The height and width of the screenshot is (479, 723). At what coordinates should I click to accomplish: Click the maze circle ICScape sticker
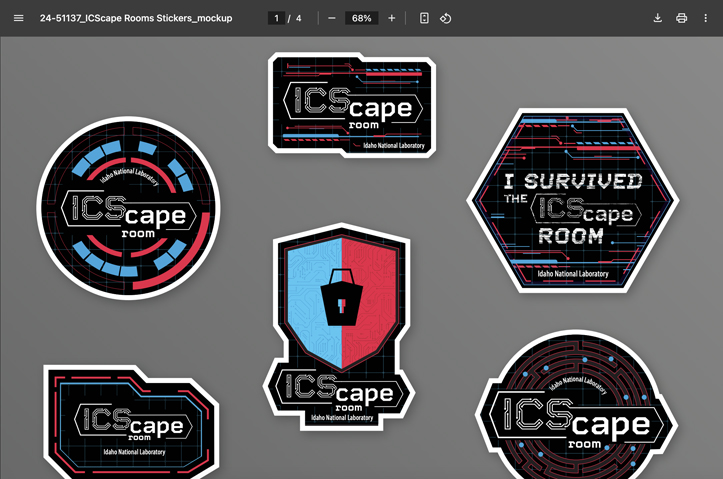[576, 405]
